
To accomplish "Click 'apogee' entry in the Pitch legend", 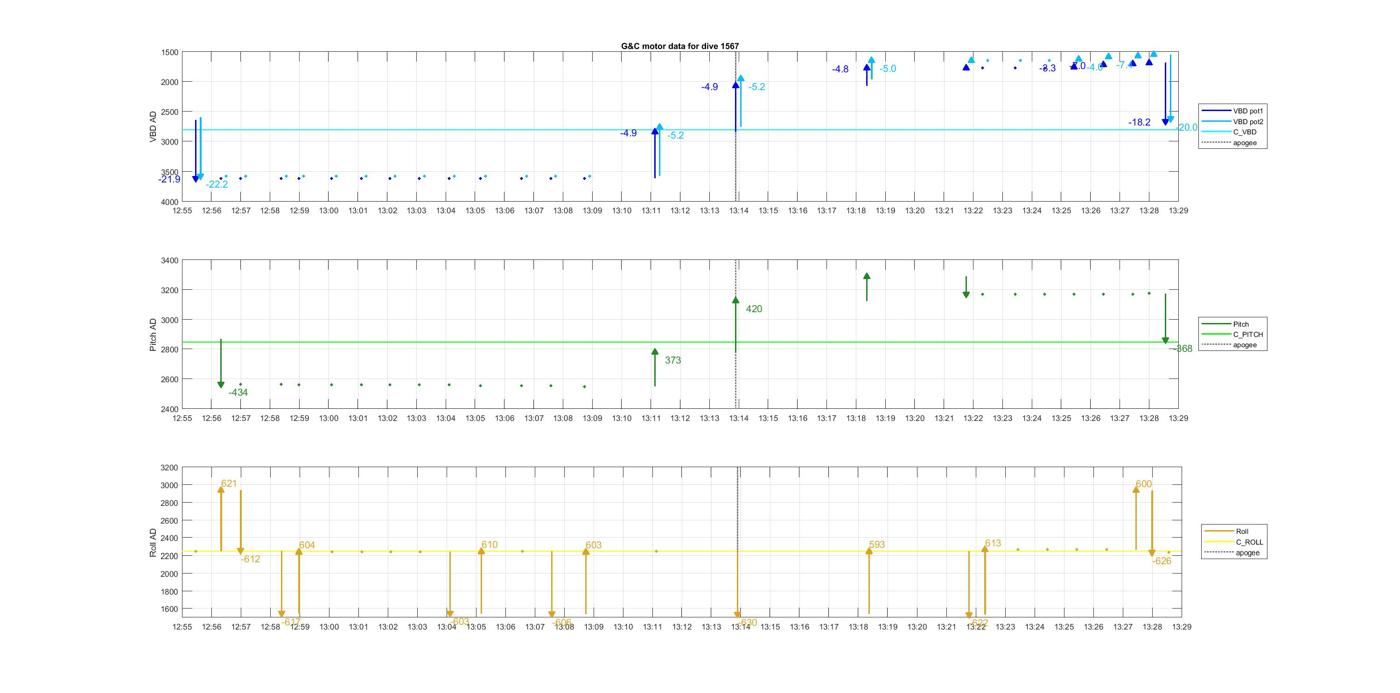I will point(1229,345).
